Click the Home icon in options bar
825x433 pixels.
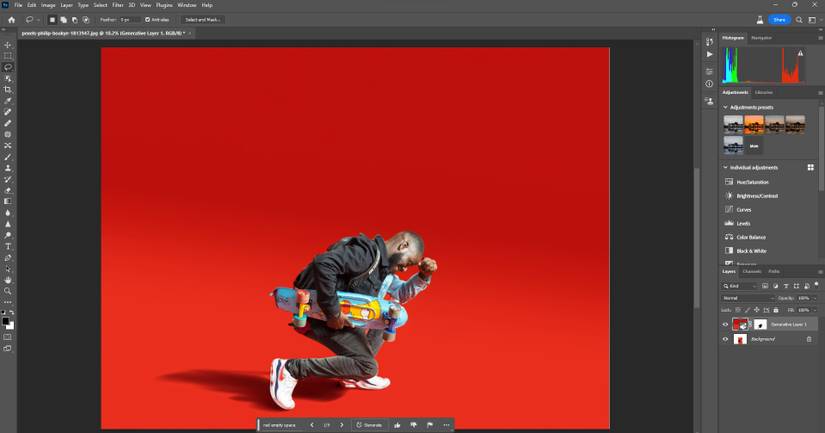click(x=12, y=19)
